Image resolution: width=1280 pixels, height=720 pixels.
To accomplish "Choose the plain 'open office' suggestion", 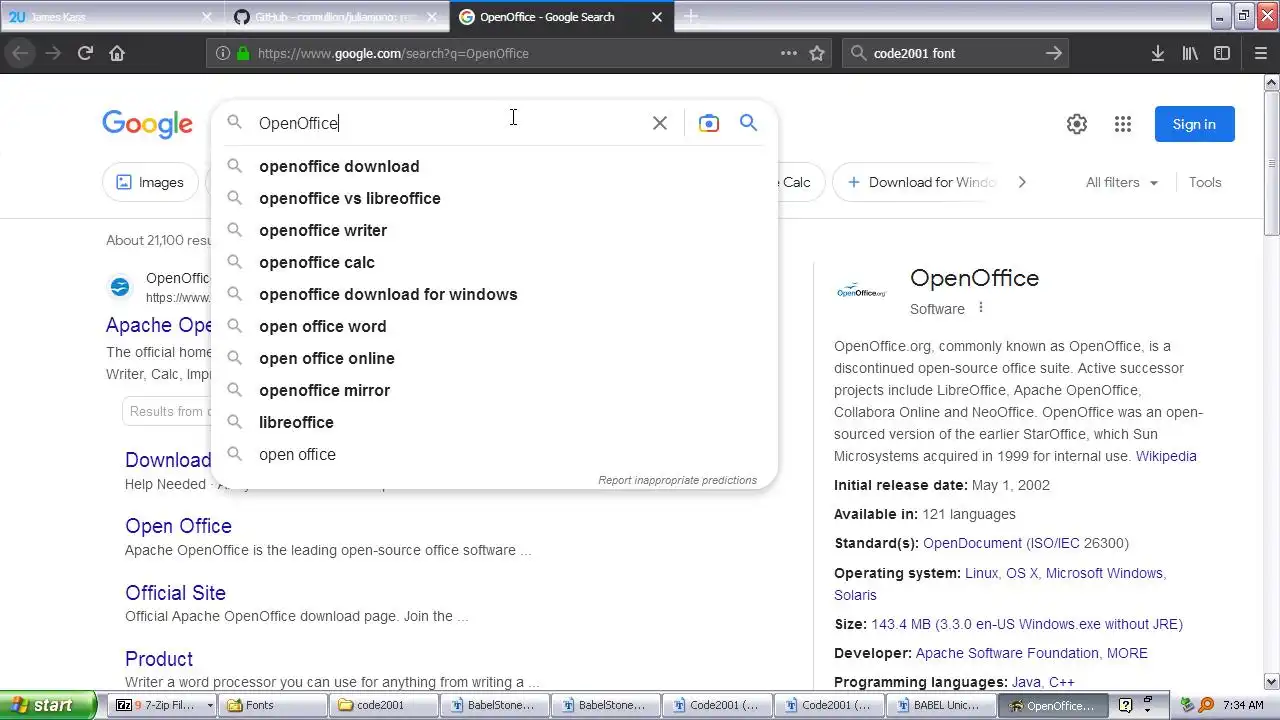I will pyautogui.click(x=494, y=454).
